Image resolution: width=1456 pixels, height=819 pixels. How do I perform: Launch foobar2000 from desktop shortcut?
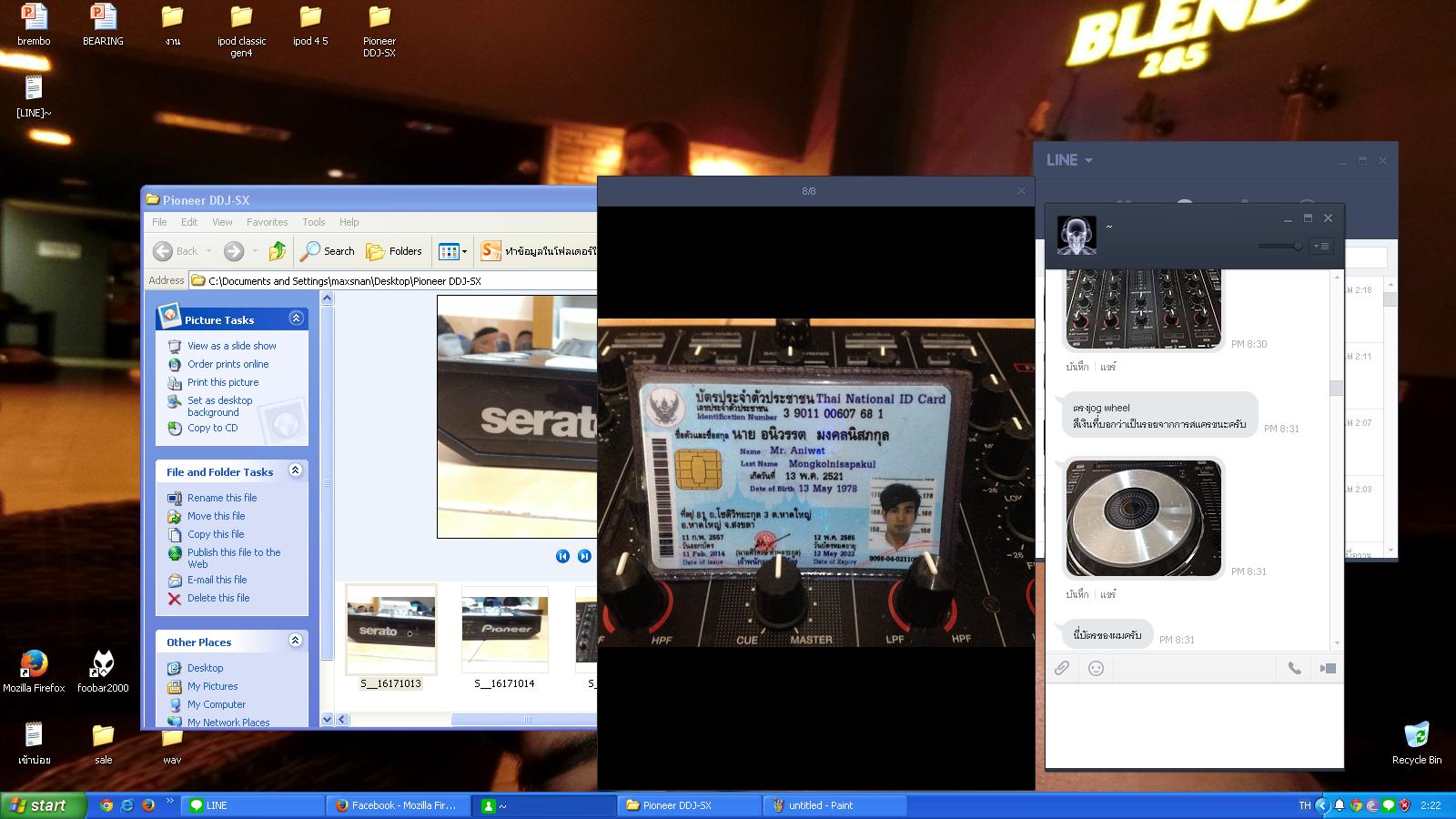click(x=103, y=672)
